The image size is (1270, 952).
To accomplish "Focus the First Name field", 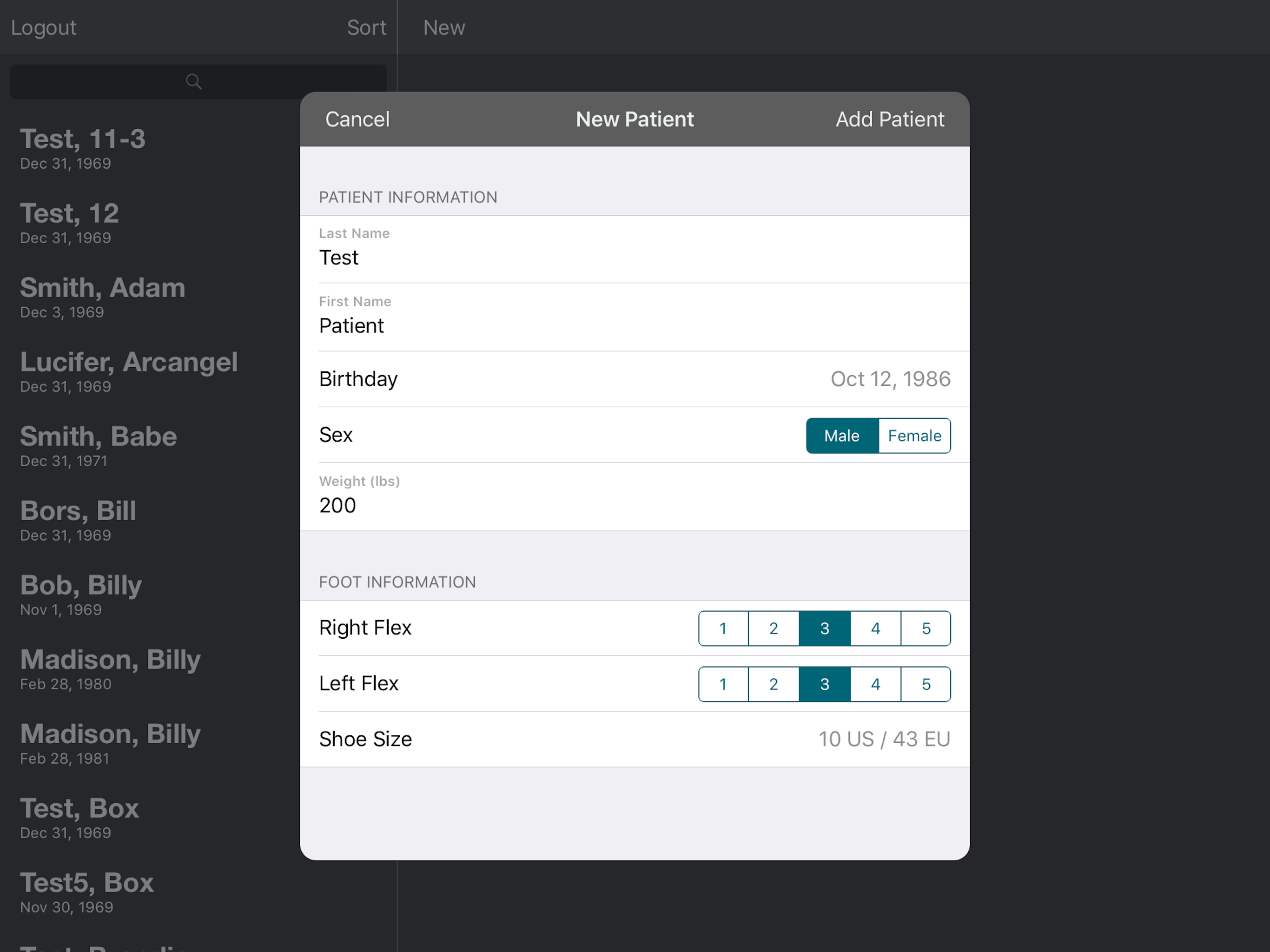I will (635, 317).
